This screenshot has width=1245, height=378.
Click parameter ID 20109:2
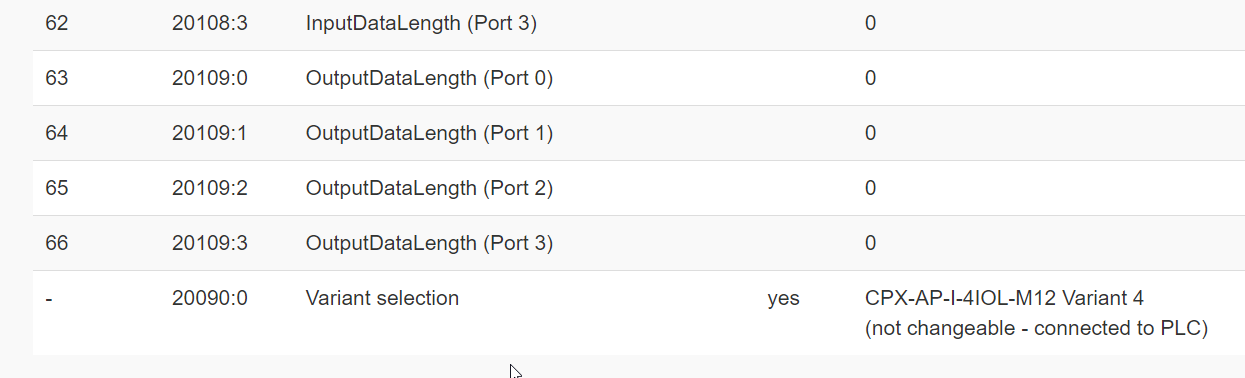209,188
